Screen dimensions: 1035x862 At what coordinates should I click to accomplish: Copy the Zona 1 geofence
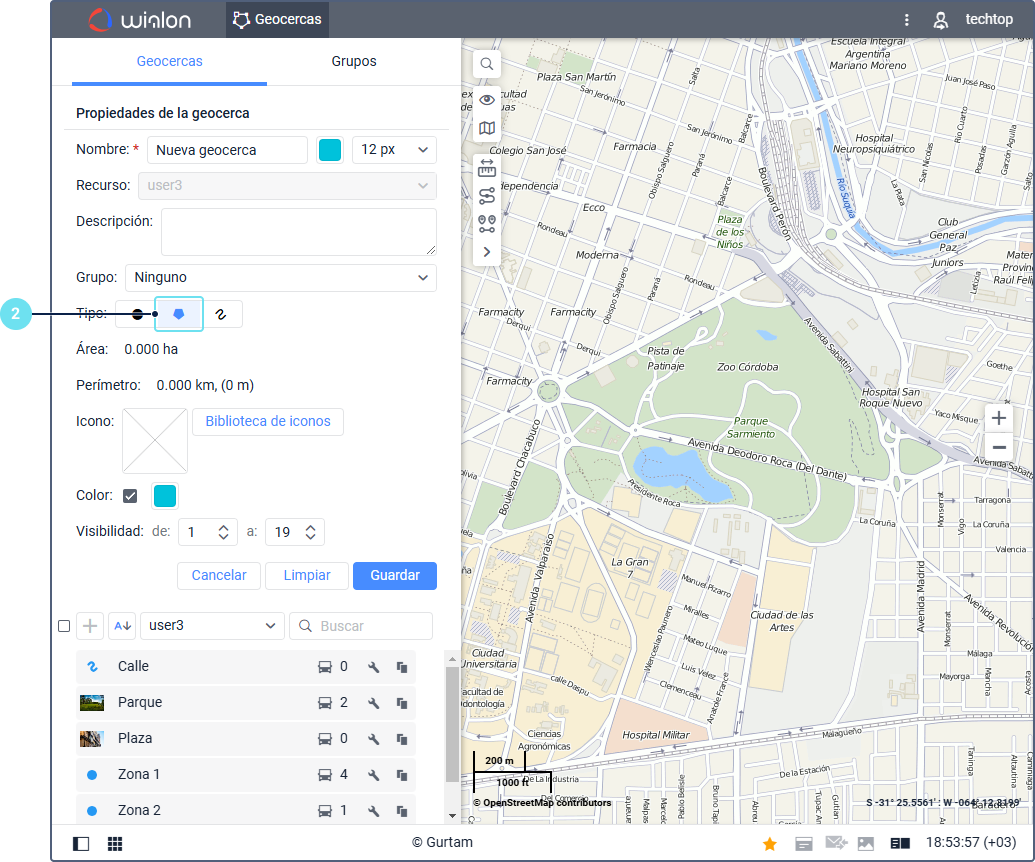click(x=402, y=775)
